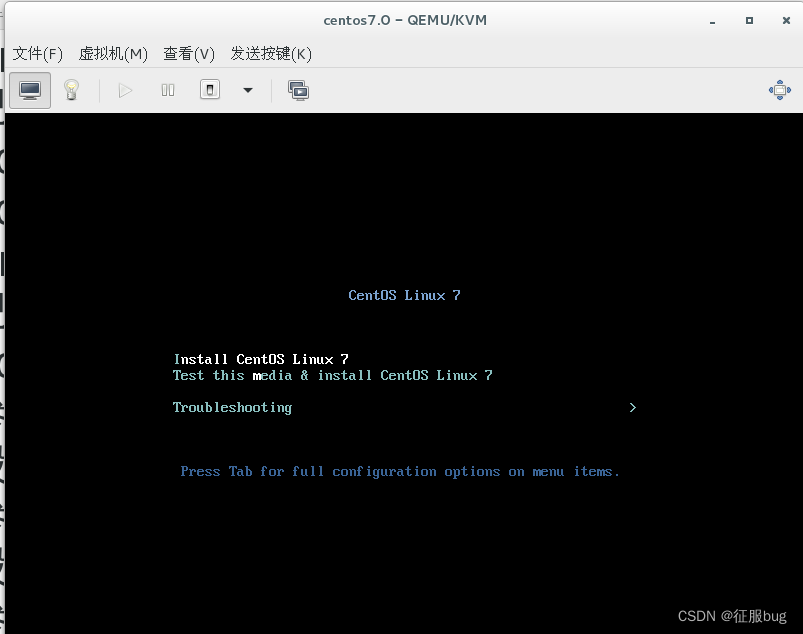Select the Troubleshooting boot entry
This screenshot has height=634, width=803.
coord(233,408)
